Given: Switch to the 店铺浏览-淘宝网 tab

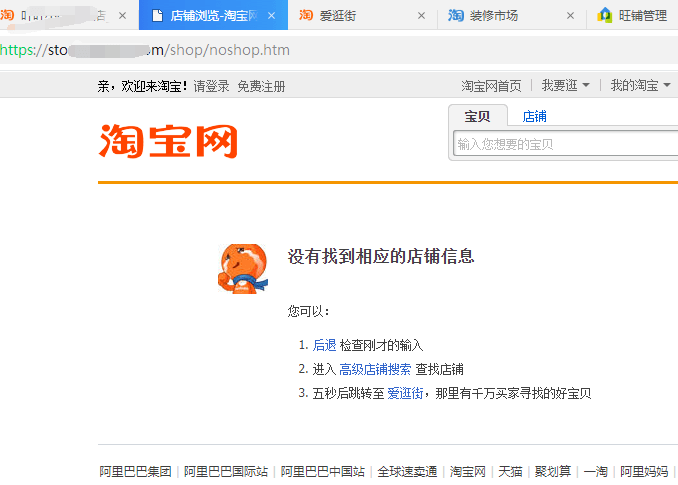Looking at the screenshot, I should [213, 15].
